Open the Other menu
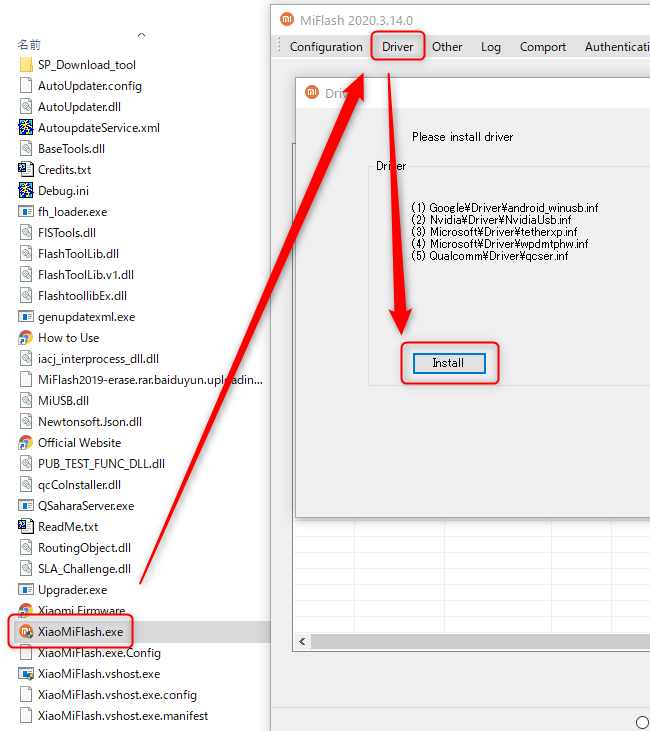The image size is (650, 731). pos(447,47)
